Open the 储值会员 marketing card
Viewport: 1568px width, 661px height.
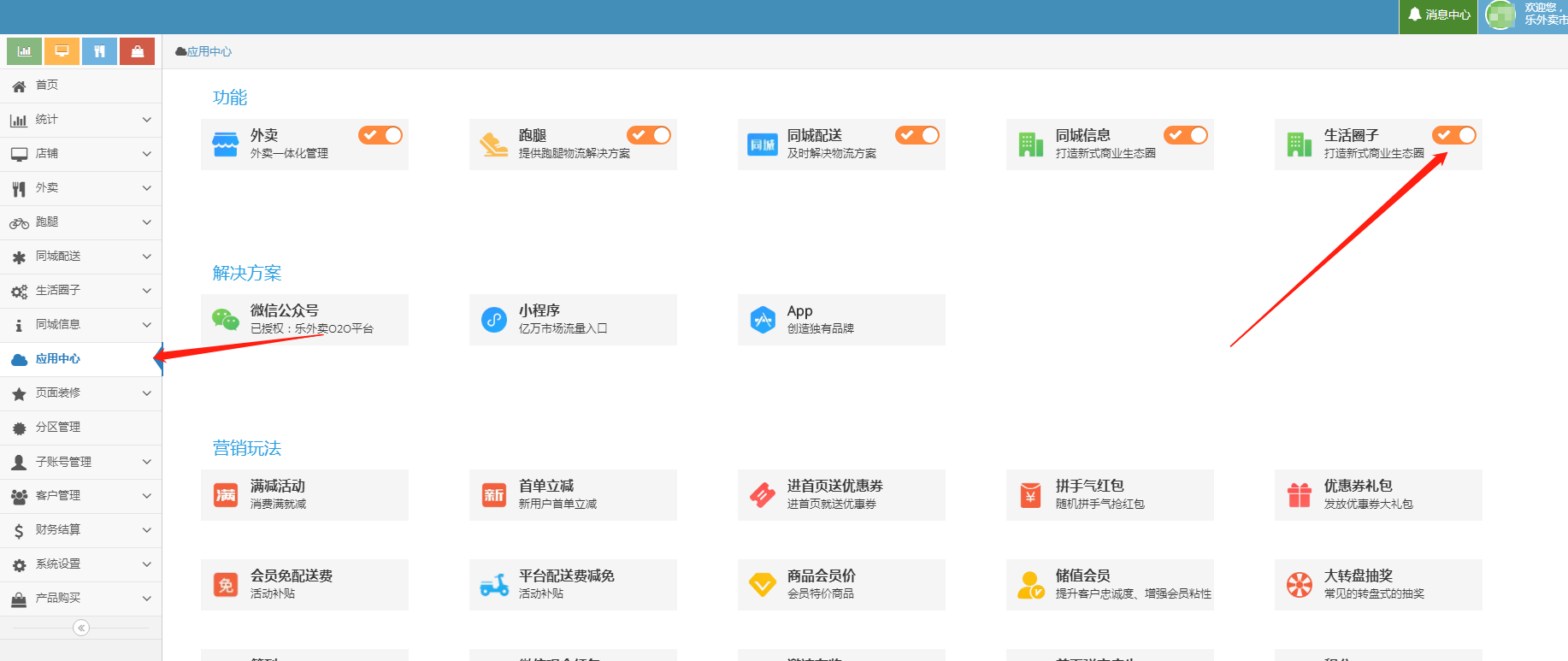coord(1110,584)
